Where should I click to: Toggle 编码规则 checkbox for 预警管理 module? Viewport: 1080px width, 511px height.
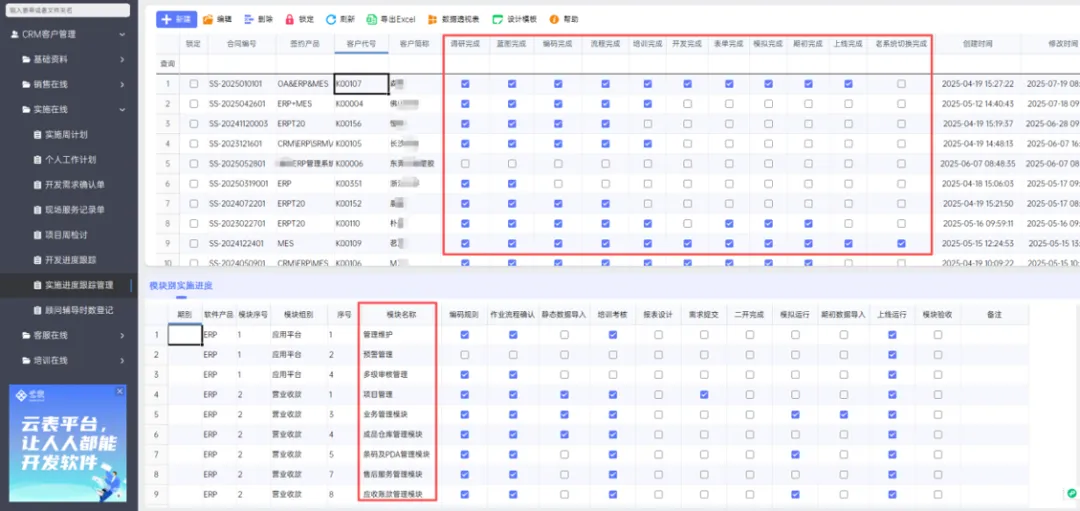pos(465,355)
